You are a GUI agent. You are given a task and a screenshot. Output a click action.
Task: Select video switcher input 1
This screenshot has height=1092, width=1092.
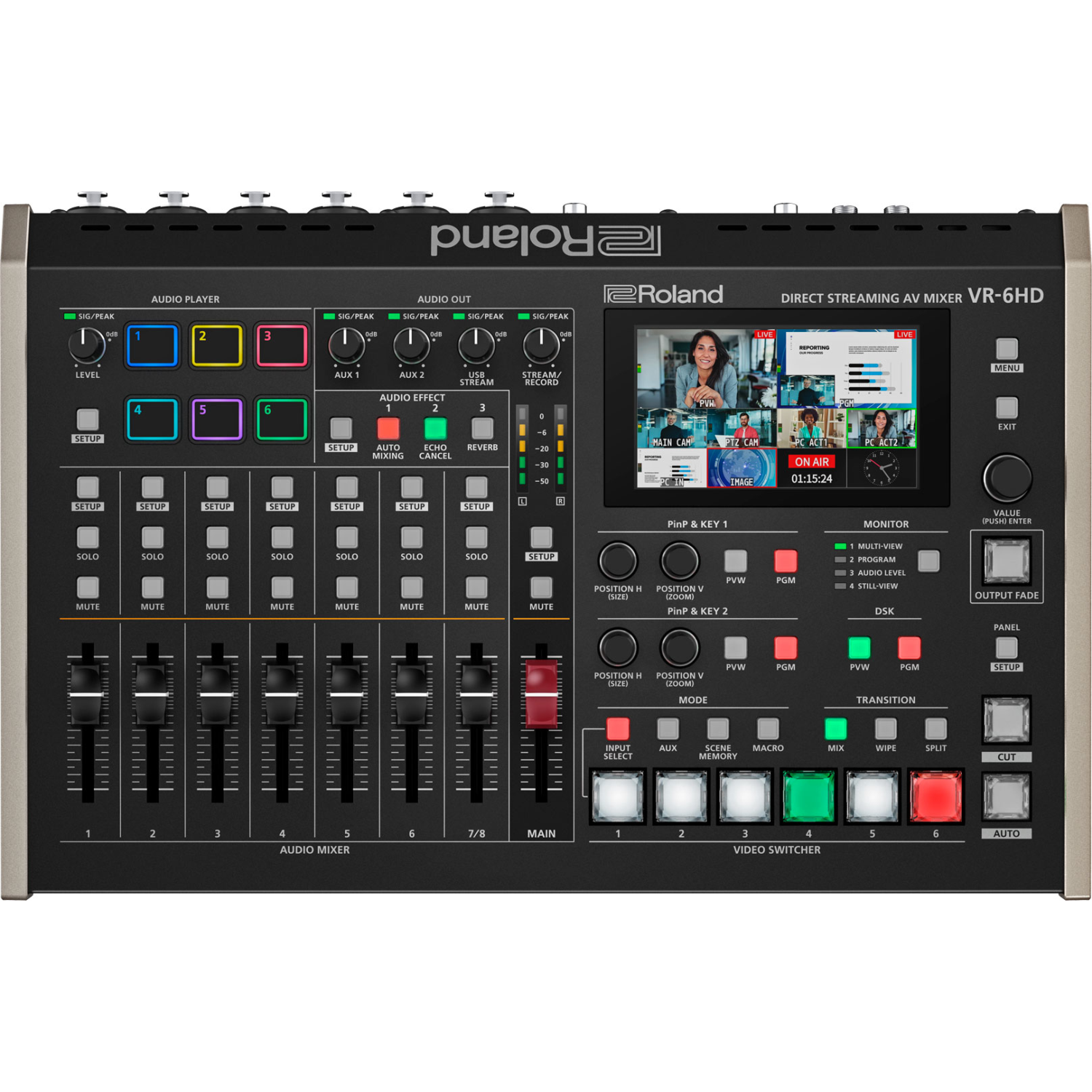(x=617, y=796)
